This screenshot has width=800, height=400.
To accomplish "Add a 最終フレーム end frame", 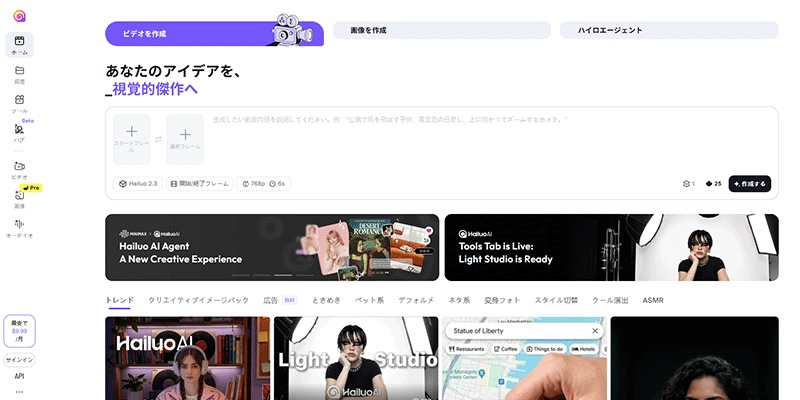I will click(x=185, y=139).
